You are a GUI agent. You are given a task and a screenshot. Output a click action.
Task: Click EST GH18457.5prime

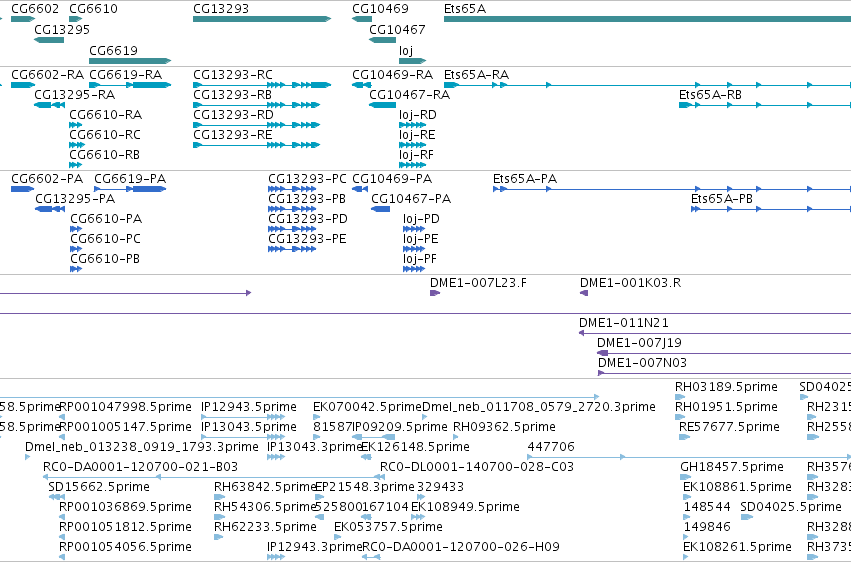(685, 477)
